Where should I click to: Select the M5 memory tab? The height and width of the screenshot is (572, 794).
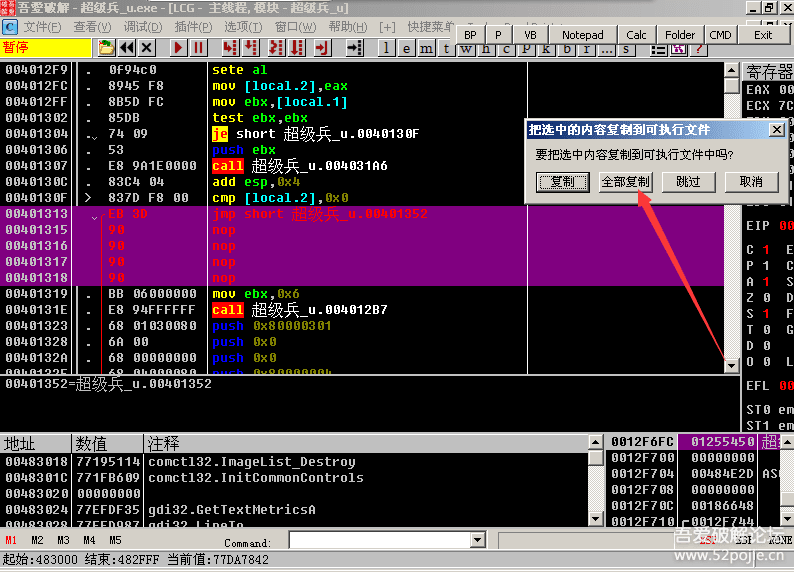(x=115, y=540)
